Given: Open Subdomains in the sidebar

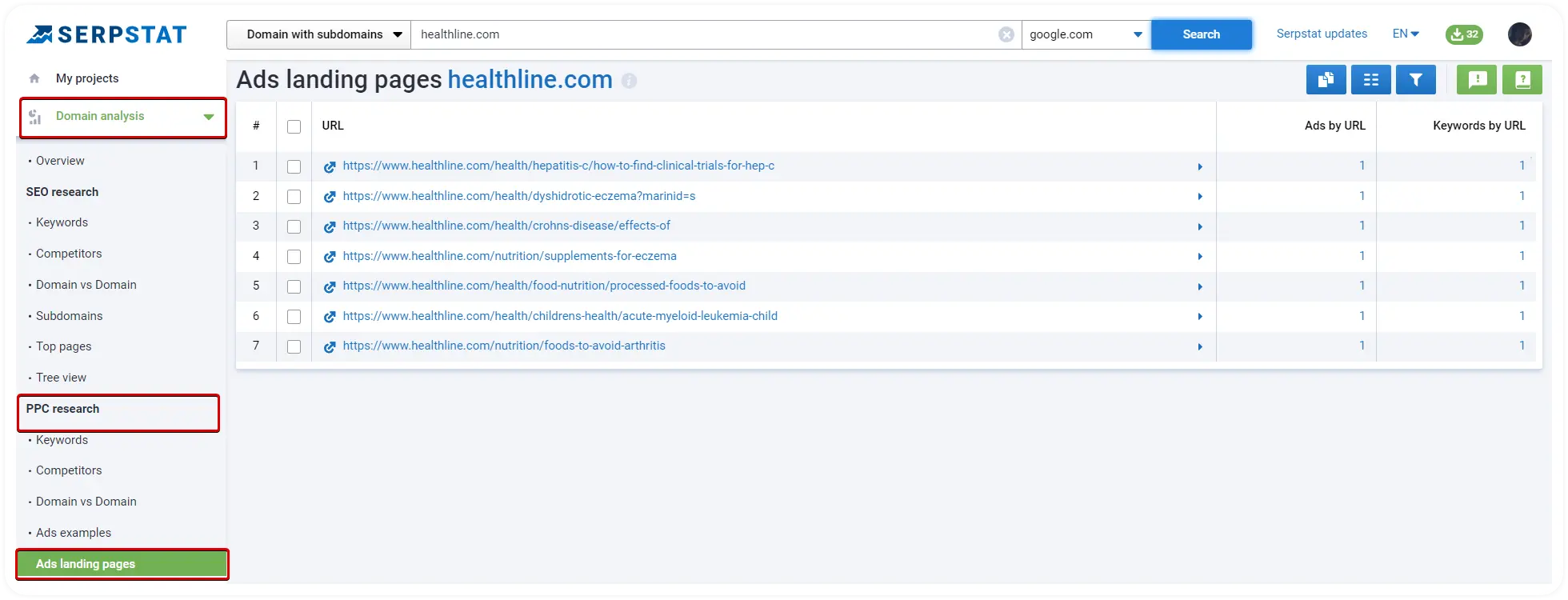Looking at the screenshot, I should pos(70,316).
